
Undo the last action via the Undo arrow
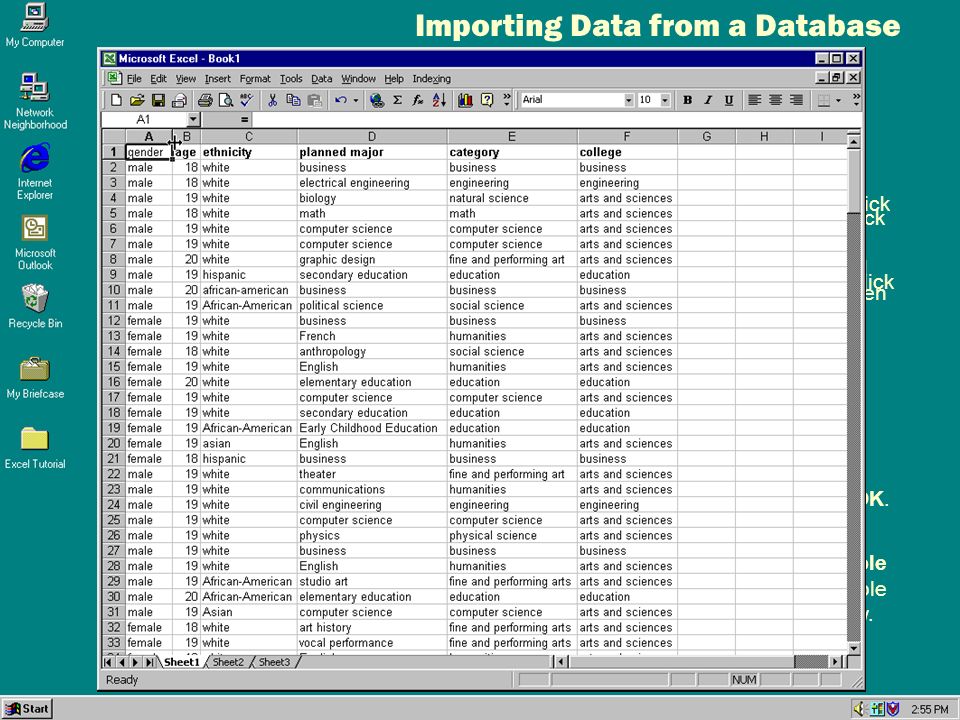click(x=341, y=100)
